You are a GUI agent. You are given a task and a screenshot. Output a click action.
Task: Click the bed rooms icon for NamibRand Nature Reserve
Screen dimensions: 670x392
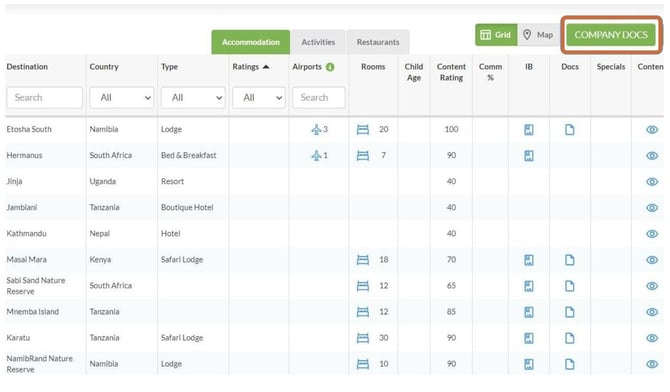pyautogui.click(x=363, y=364)
